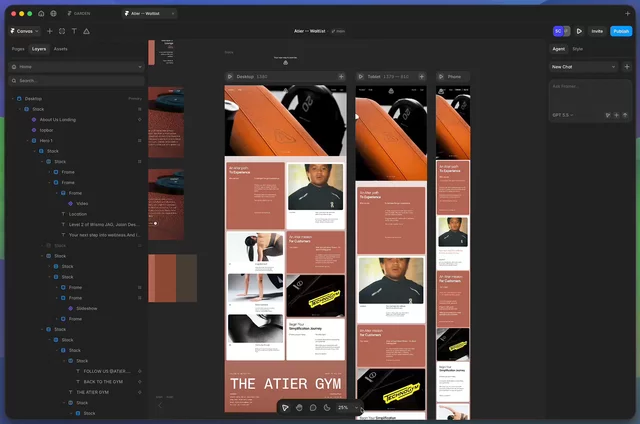Click the main branch label in title
This screenshot has height=424, width=640.
point(338,31)
